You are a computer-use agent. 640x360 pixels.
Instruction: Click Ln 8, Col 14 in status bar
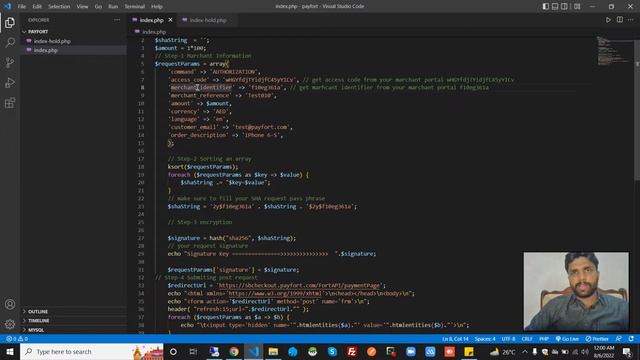point(455,339)
